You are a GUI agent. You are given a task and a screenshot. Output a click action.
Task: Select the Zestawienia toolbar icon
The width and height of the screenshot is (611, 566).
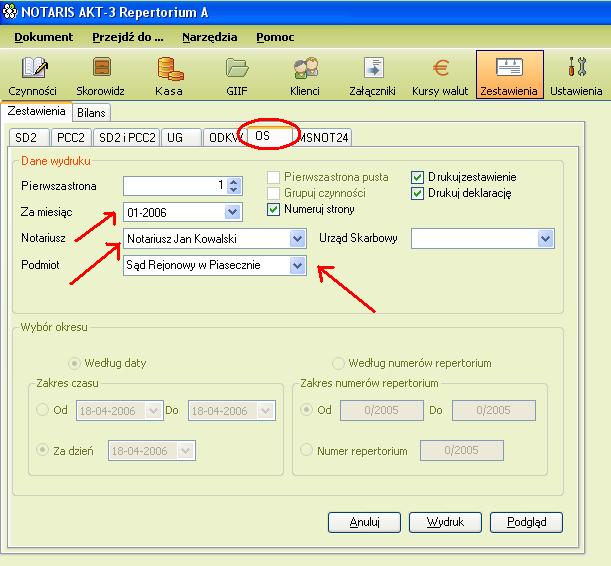pyautogui.click(x=509, y=74)
